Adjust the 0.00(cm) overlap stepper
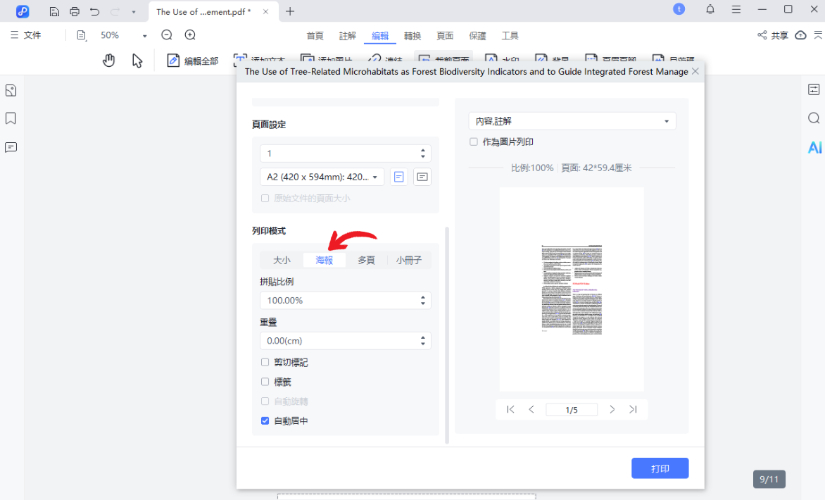This screenshot has width=825, height=500. click(423, 341)
